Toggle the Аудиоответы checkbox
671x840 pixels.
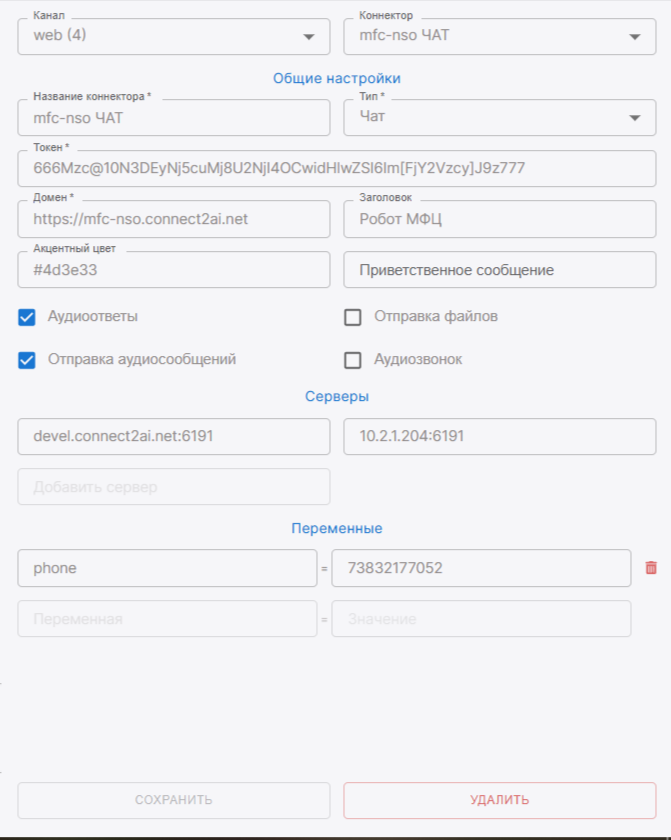[x=27, y=317]
